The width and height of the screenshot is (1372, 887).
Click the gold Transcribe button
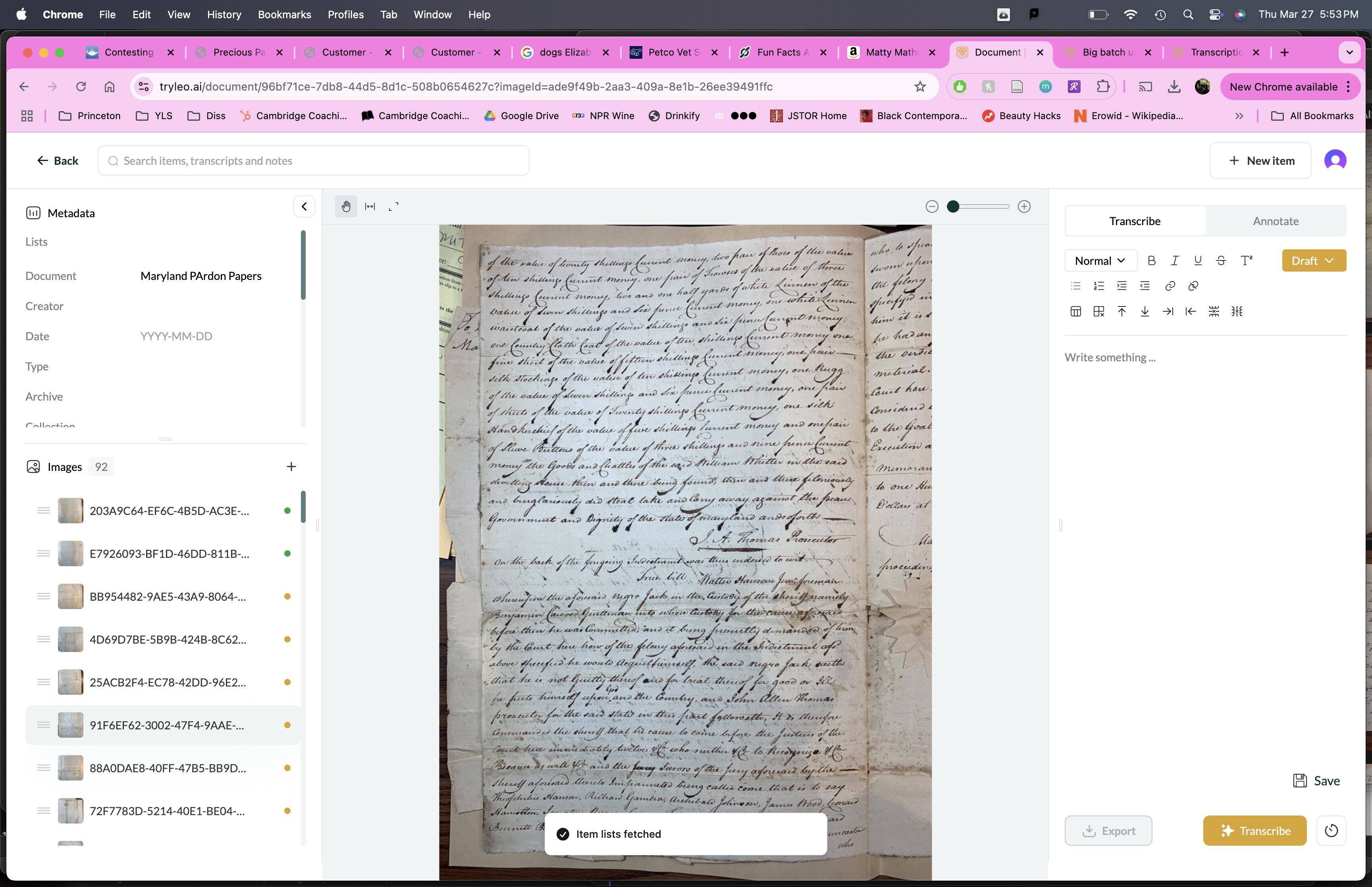[1254, 831]
